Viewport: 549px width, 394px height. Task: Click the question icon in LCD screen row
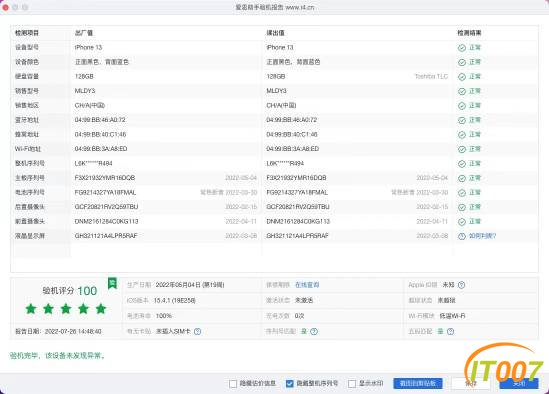point(462,236)
